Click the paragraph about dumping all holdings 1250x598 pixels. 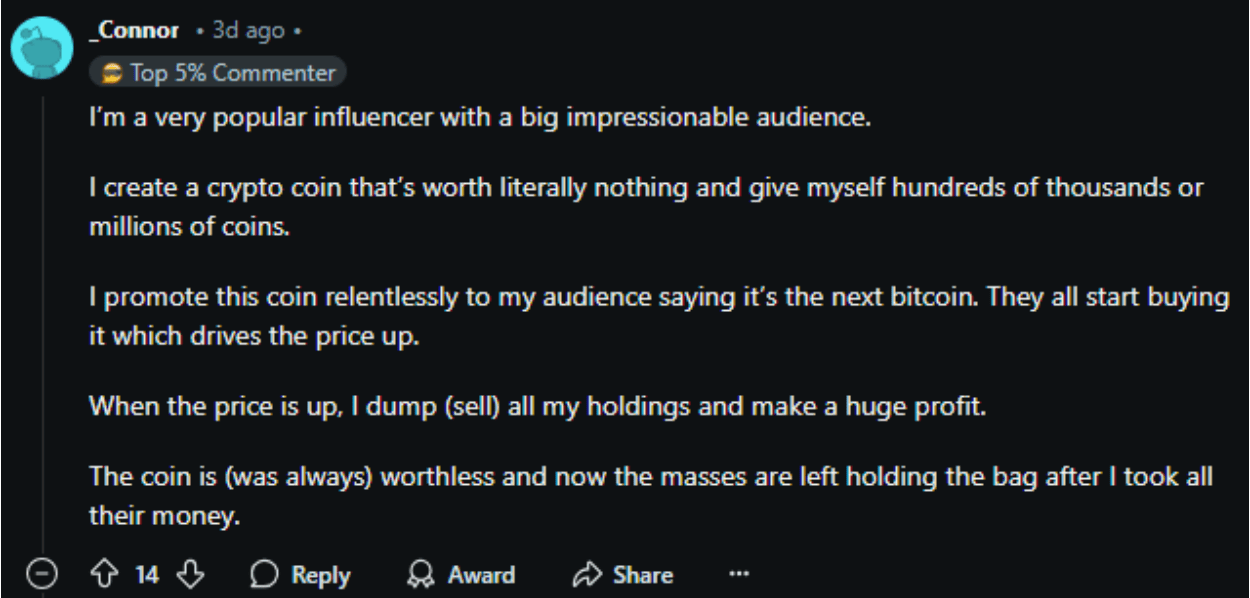537,408
